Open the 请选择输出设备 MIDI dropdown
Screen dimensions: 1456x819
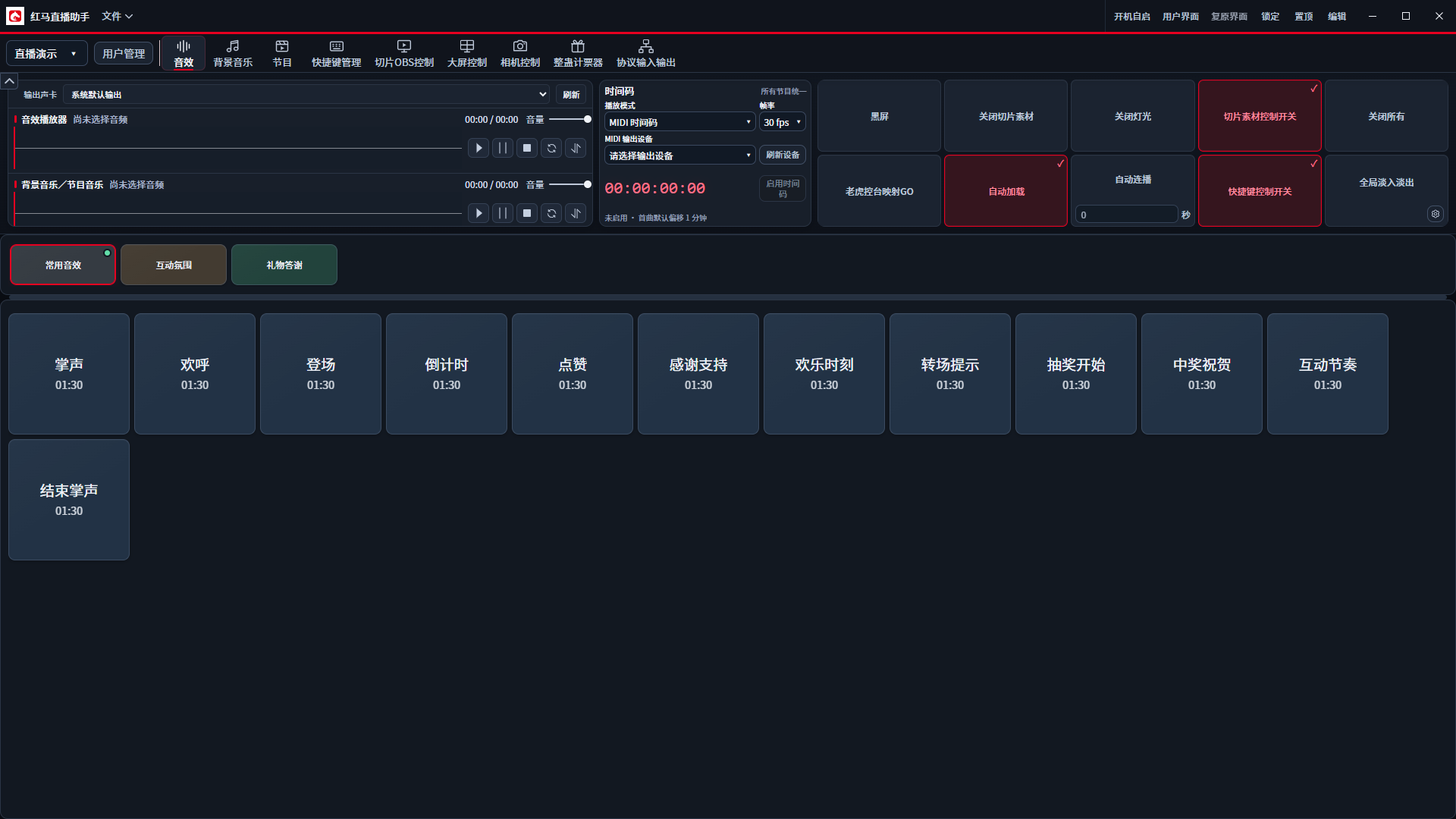tap(679, 155)
